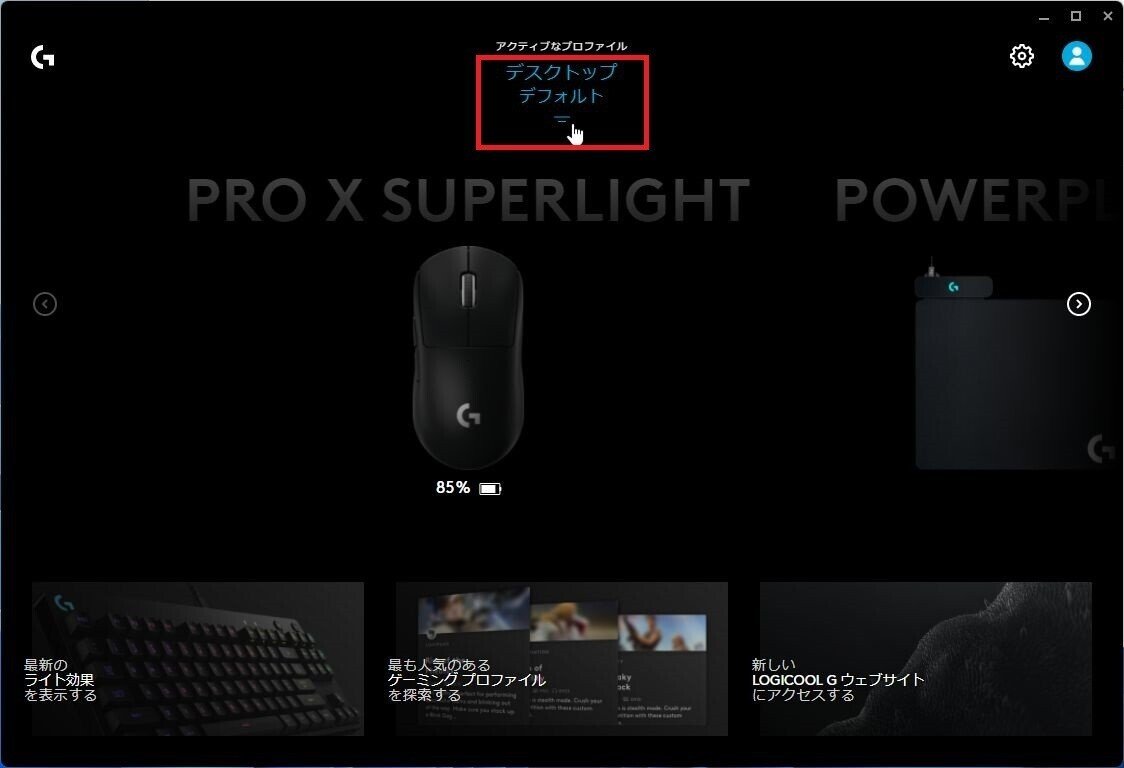The width and height of the screenshot is (1124, 768).
Task: Click the battery indicator icon below the mouse
Action: click(x=490, y=488)
